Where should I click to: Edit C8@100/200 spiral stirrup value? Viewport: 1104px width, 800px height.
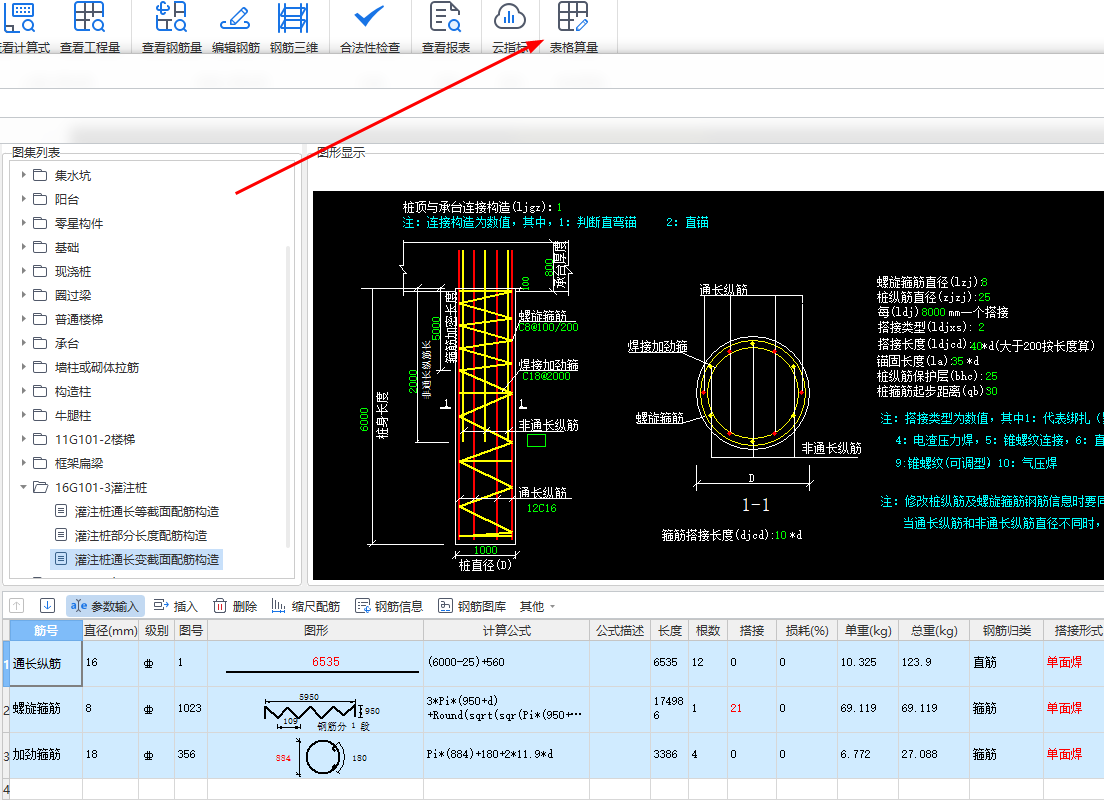tap(548, 327)
